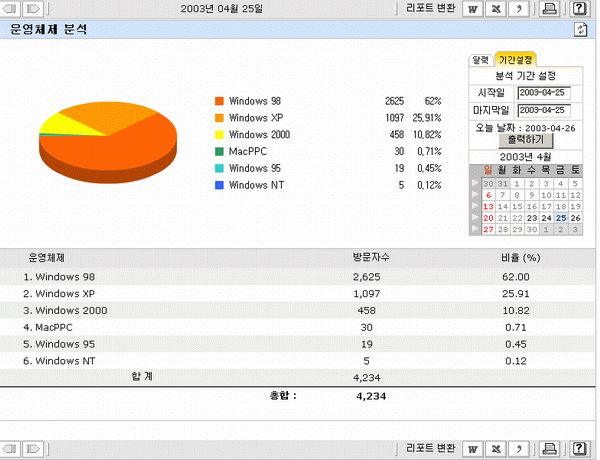Click the 총합 total value 4,234
Viewport: 600px width, 460px height.
371,396
